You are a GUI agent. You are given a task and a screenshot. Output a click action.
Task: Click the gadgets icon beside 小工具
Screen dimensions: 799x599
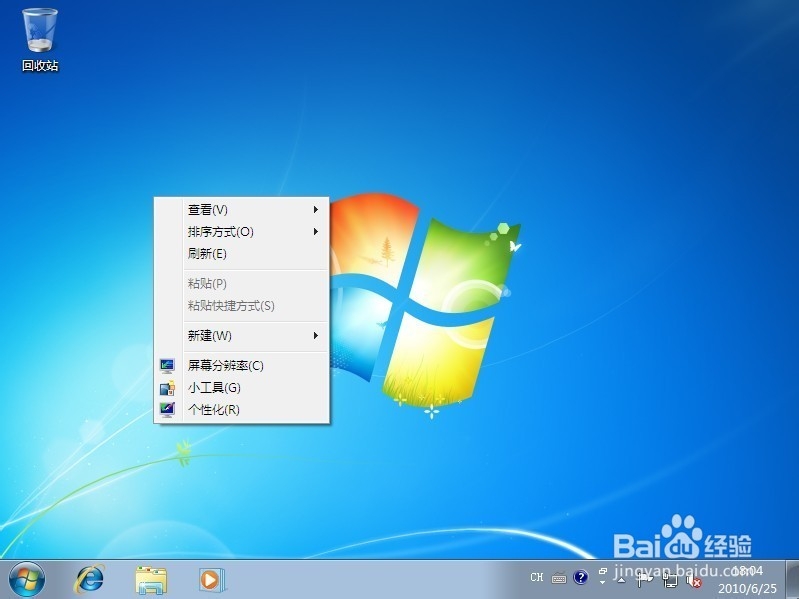click(167, 388)
